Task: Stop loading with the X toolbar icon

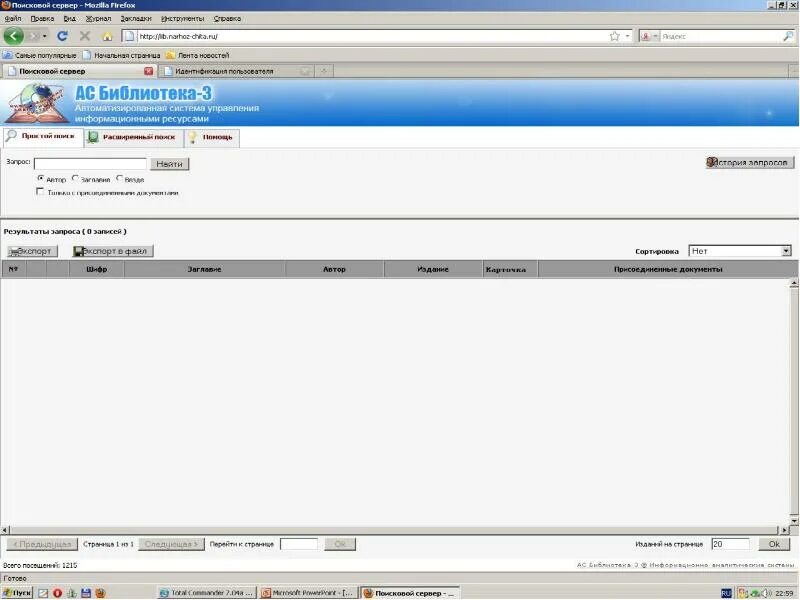Action: [85, 36]
